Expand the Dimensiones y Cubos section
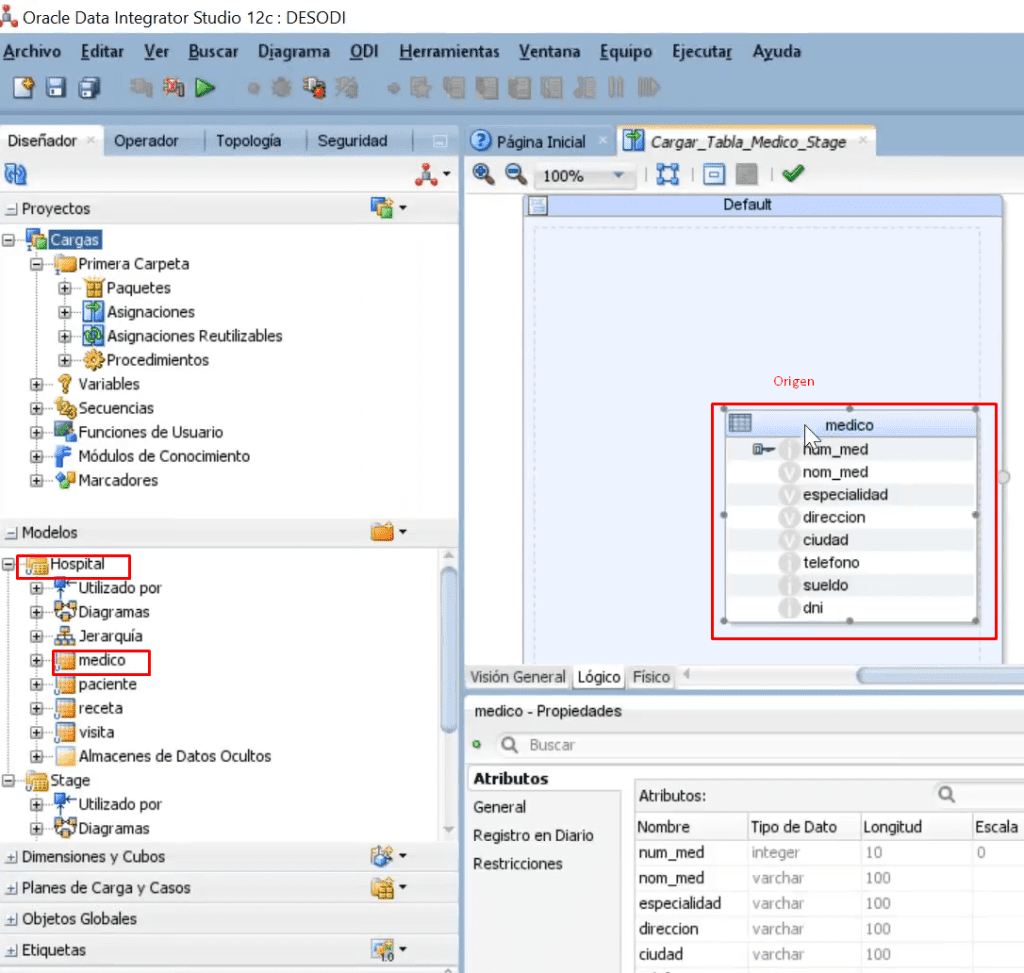This screenshot has width=1024, height=973. pyautogui.click(x=11, y=857)
